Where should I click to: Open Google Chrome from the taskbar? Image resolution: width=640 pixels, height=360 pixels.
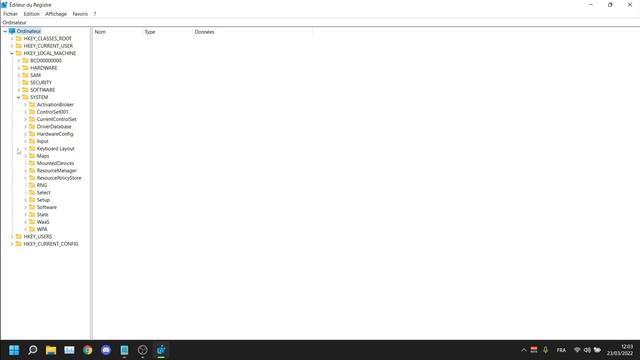click(x=87, y=350)
